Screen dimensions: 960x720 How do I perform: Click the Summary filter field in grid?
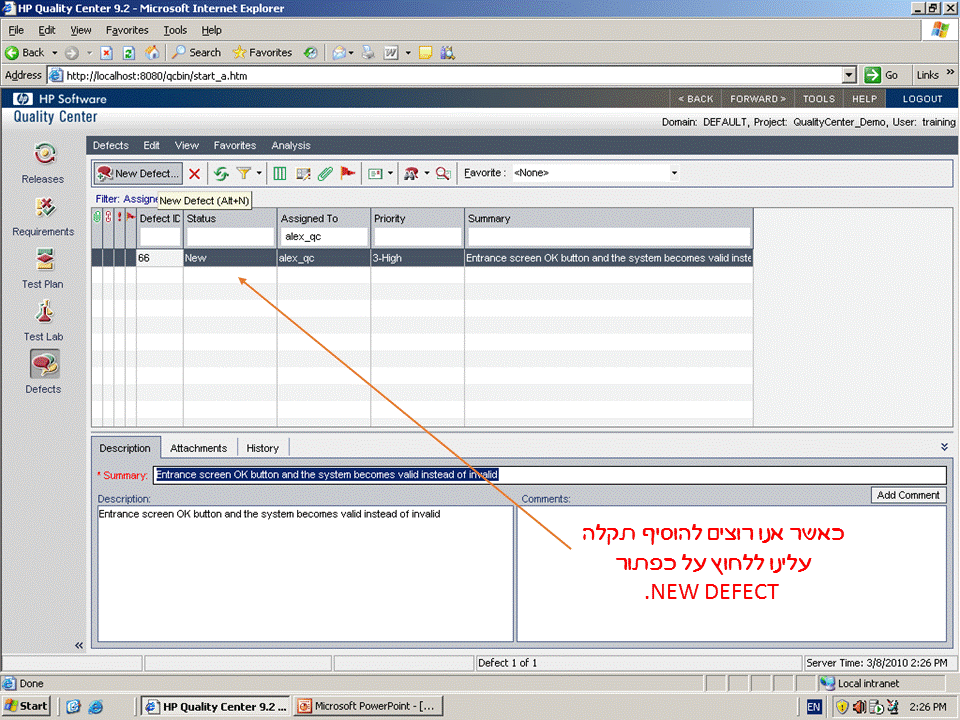pyautogui.click(x=609, y=236)
